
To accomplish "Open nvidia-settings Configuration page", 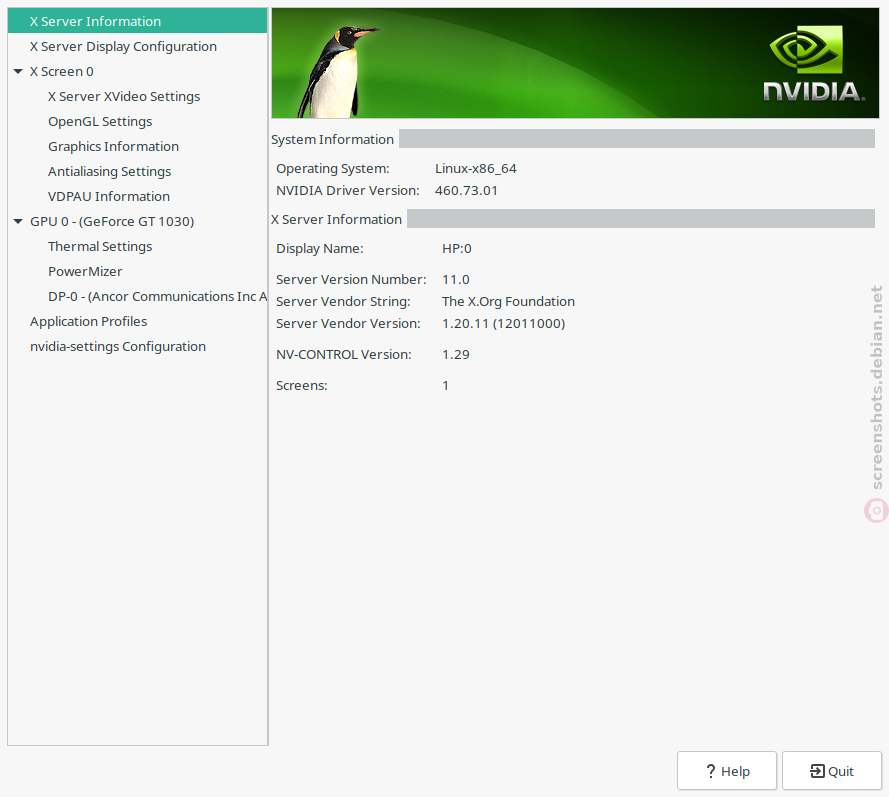I will point(118,346).
